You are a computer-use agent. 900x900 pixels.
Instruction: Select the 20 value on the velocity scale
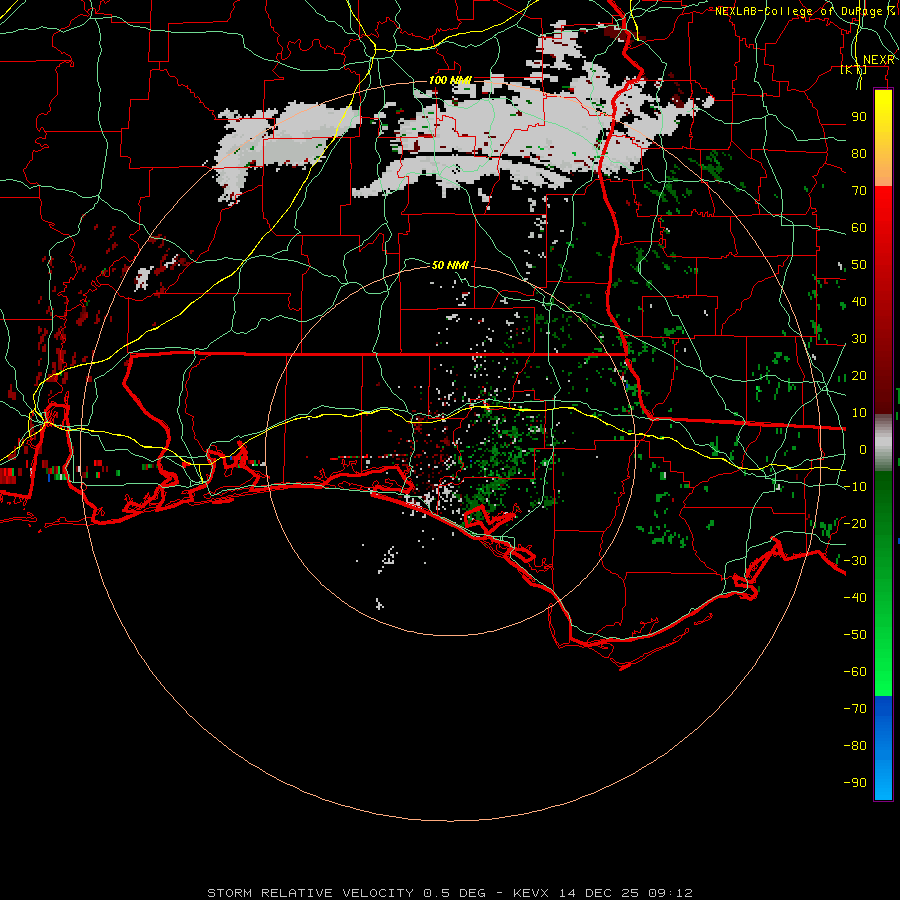(859, 376)
